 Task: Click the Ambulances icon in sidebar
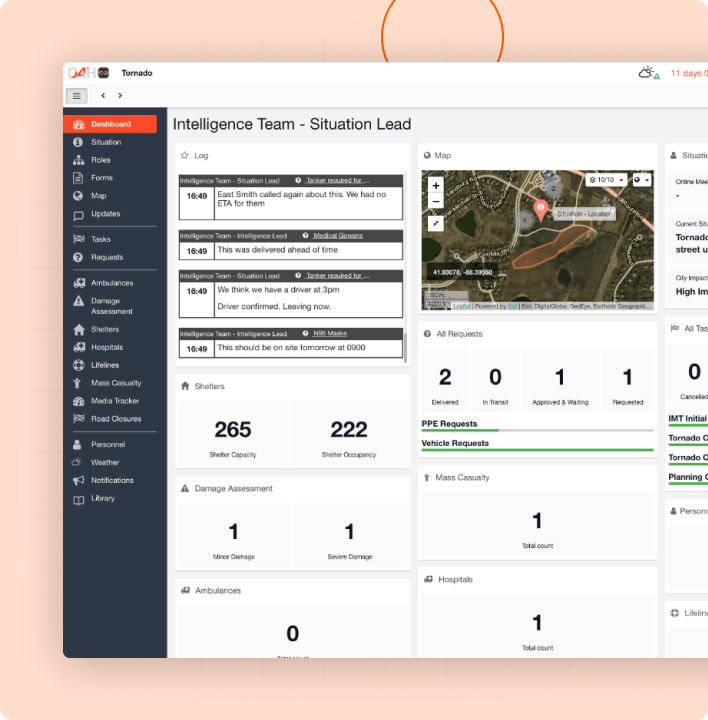tap(79, 283)
